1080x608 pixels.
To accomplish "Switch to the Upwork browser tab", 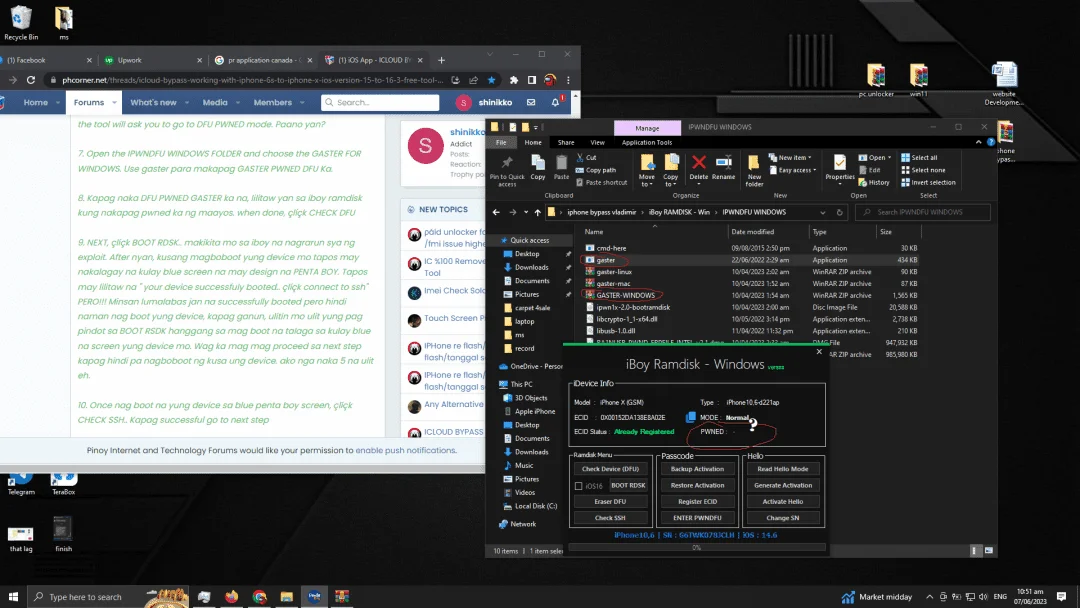I will (154, 60).
